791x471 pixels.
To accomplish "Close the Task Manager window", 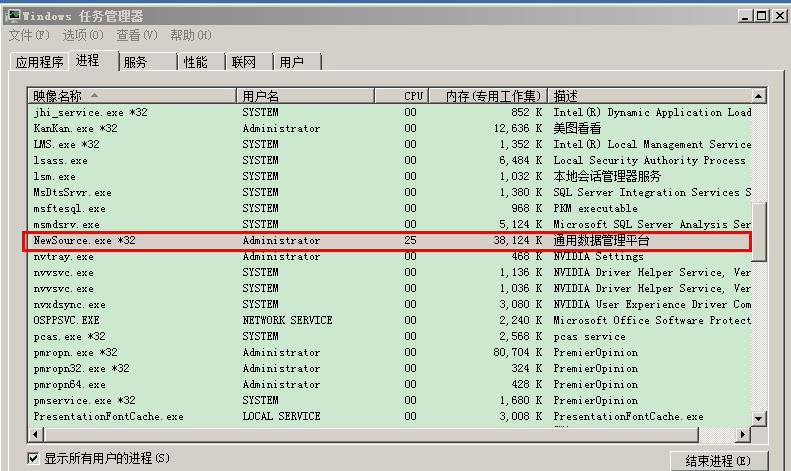I will tap(780, 16).
